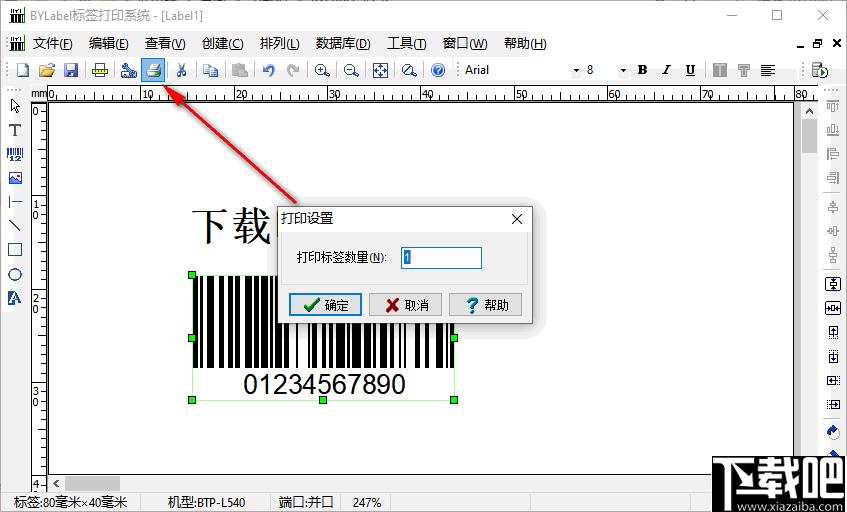Click the barcode number 01234567890
847x512 pixels.
tap(324, 385)
